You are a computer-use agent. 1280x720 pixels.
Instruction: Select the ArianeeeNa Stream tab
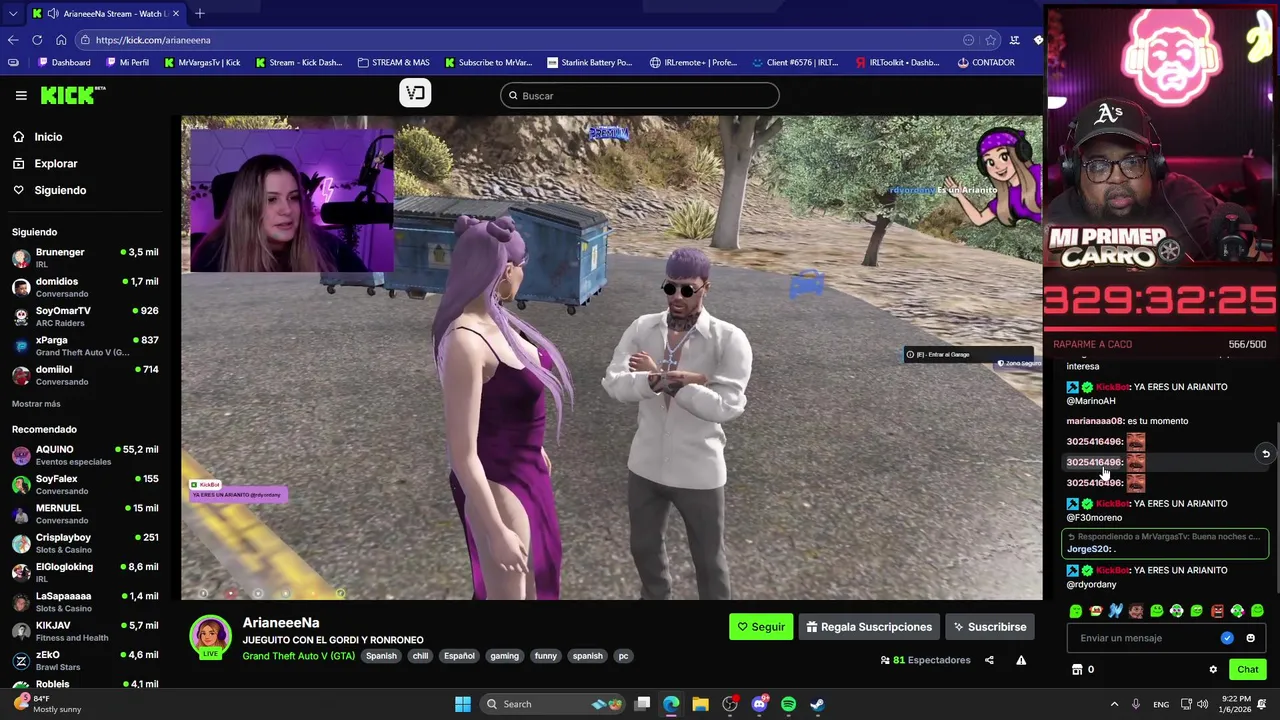click(x=106, y=14)
